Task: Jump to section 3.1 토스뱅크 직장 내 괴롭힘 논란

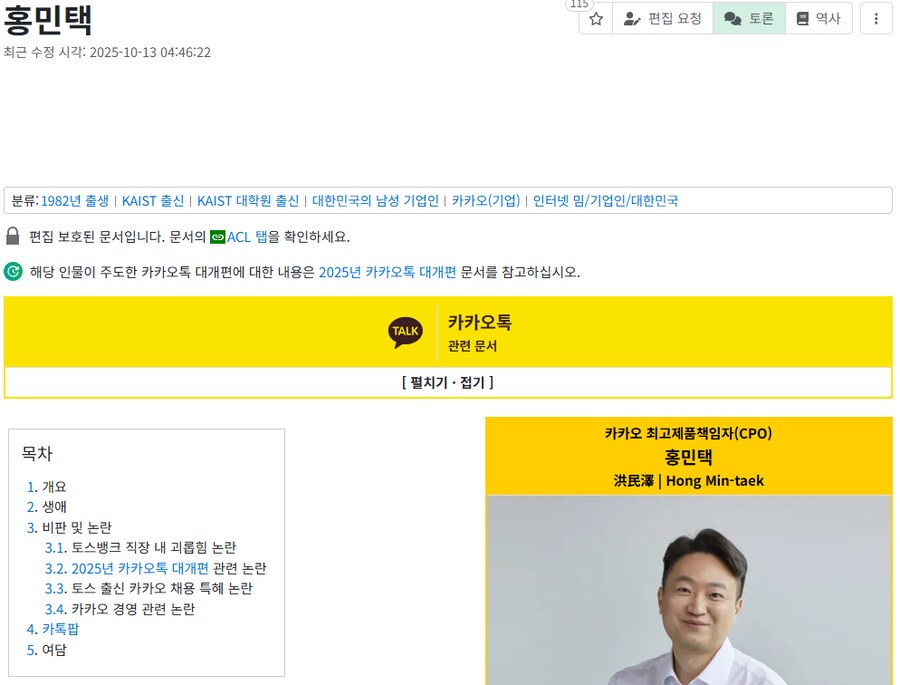Action: (141, 548)
